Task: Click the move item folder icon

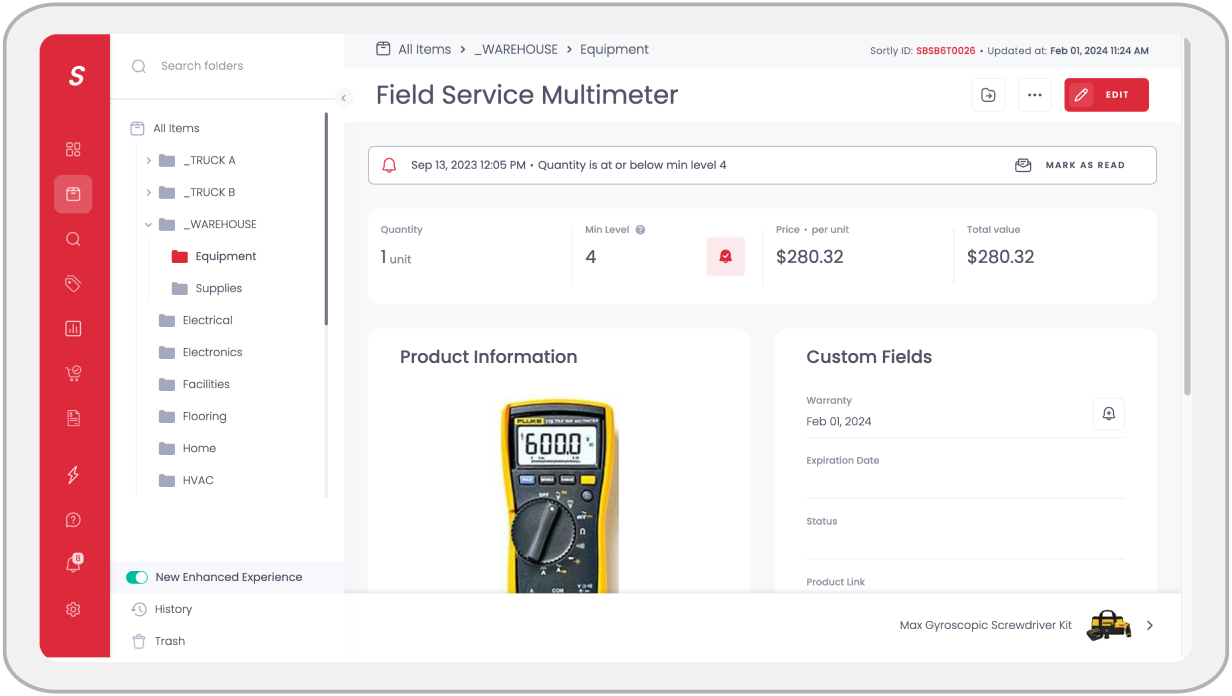Action: (988, 94)
